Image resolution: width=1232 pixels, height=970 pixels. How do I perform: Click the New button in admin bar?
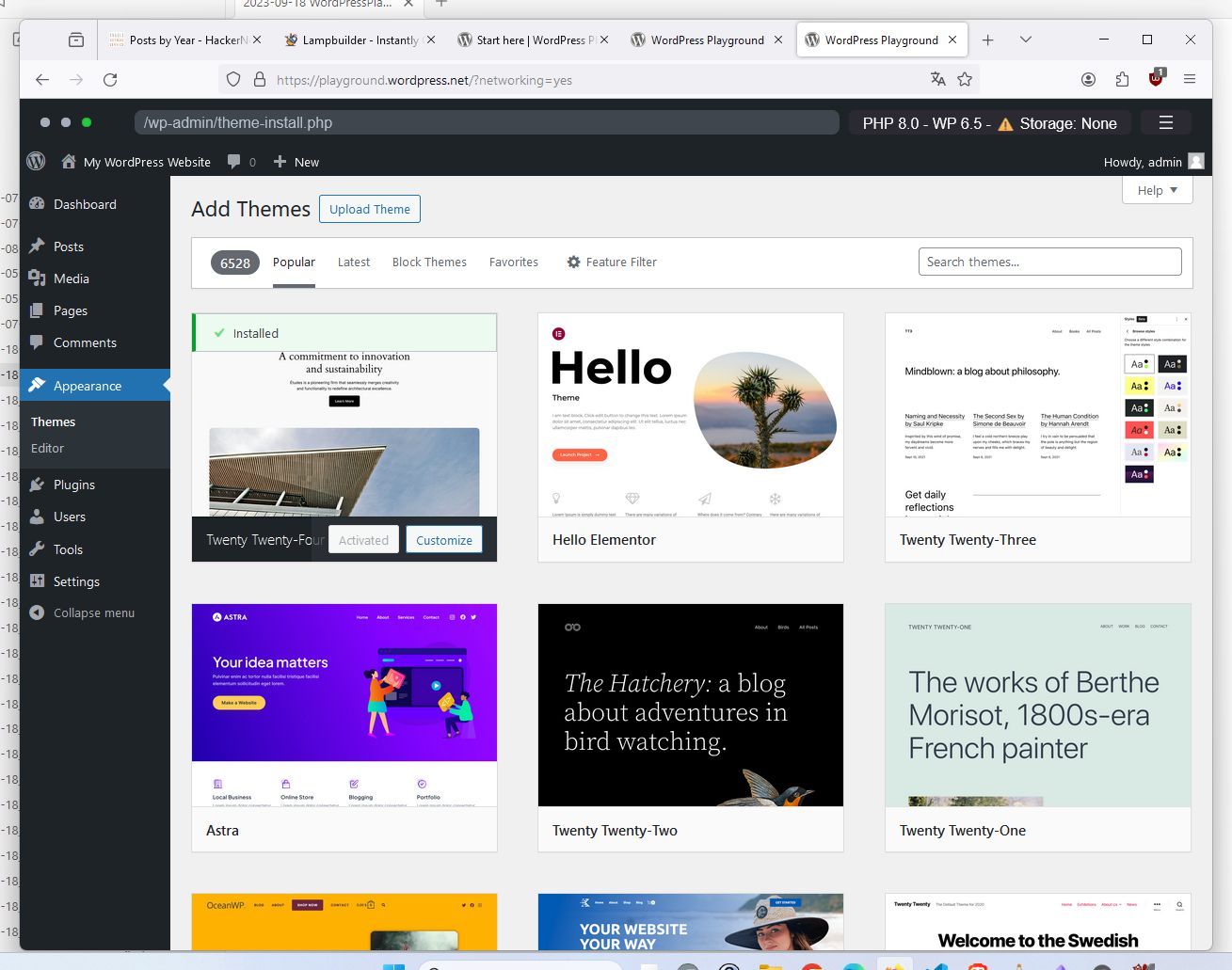[x=296, y=162]
